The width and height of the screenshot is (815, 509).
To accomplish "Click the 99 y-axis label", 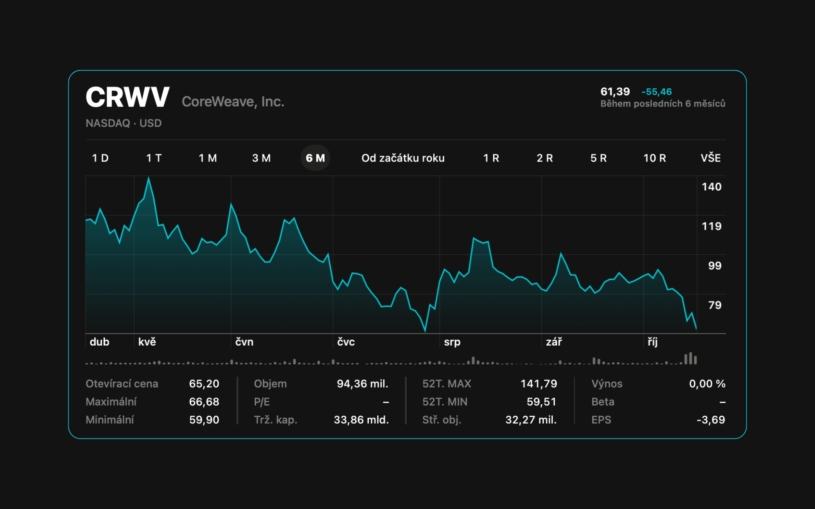I will [715, 266].
